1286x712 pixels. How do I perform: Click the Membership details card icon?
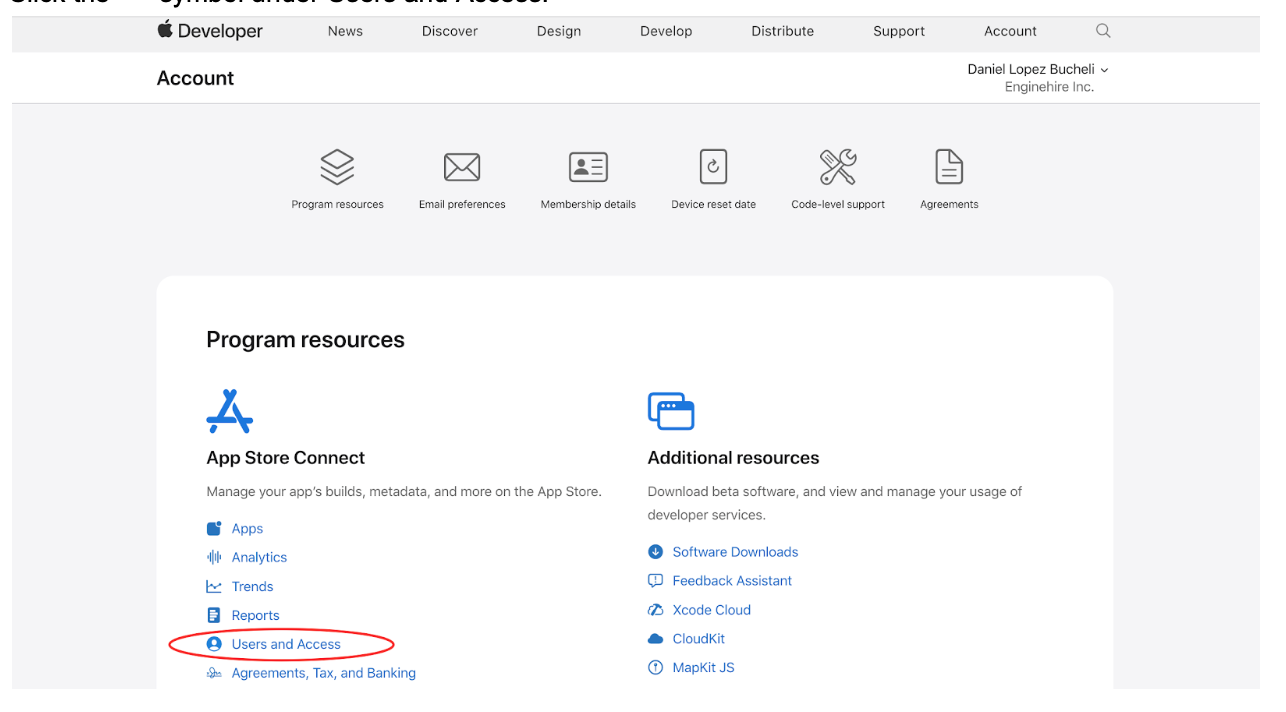588,167
